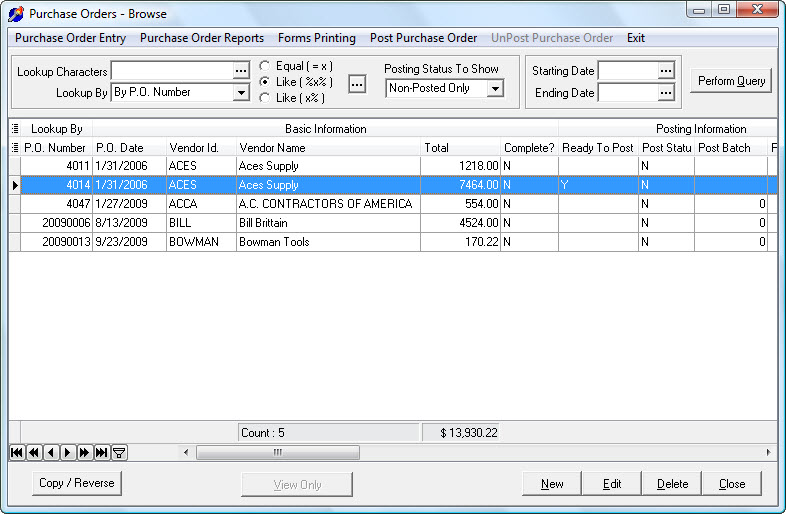Viewport: 786px width, 514px height.
Task: Create a New purchase order
Action: pyautogui.click(x=552, y=484)
